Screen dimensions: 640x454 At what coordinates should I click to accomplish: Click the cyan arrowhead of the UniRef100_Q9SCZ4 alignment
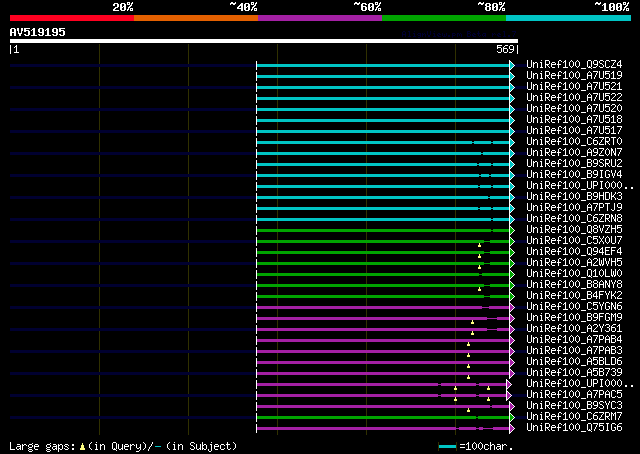click(512, 65)
